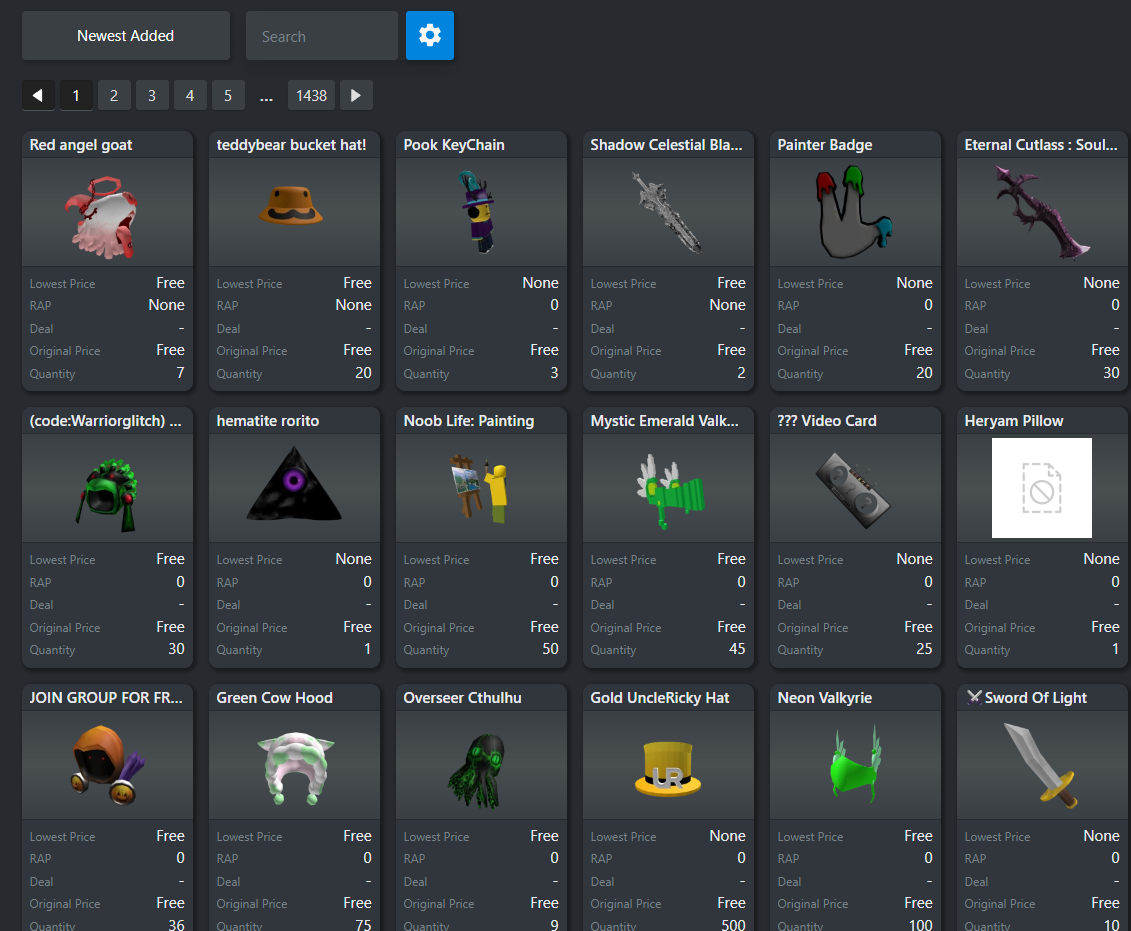This screenshot has height=931, width=1131.
Task: Click the ellipsis in the pagination bar
Action: coord(266,95)
